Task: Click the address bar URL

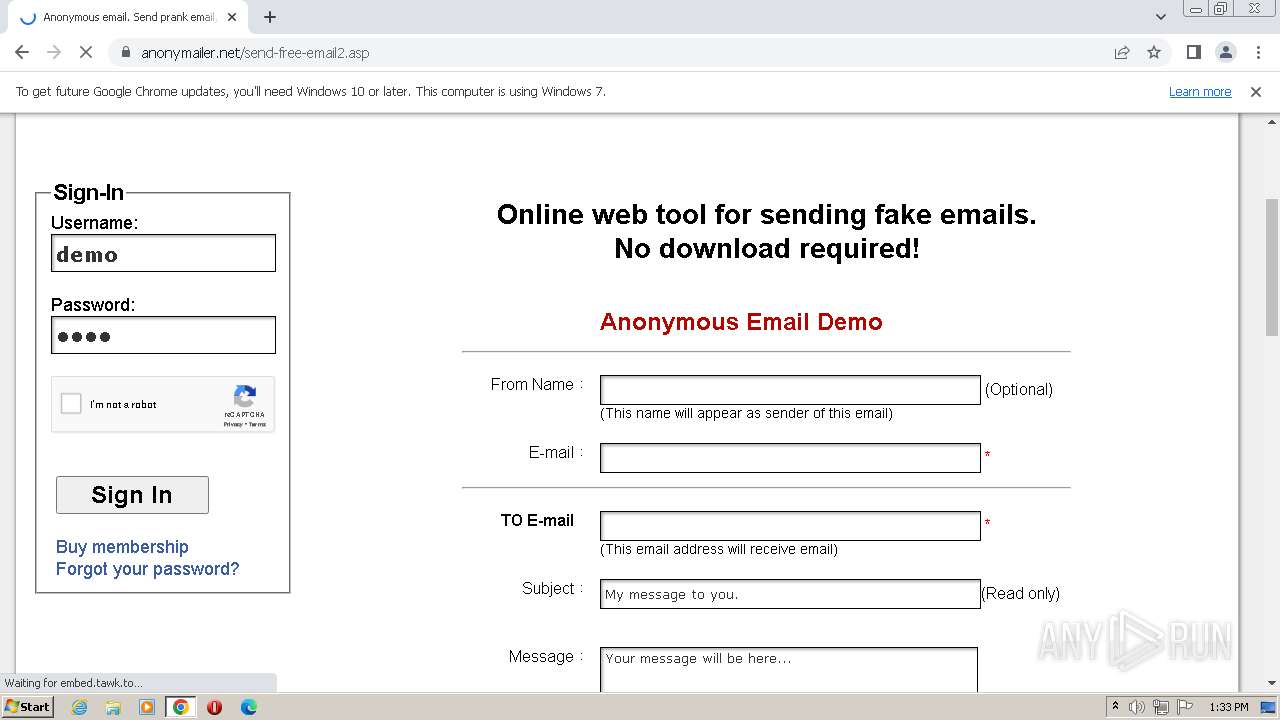Action: tap(255, 52)
